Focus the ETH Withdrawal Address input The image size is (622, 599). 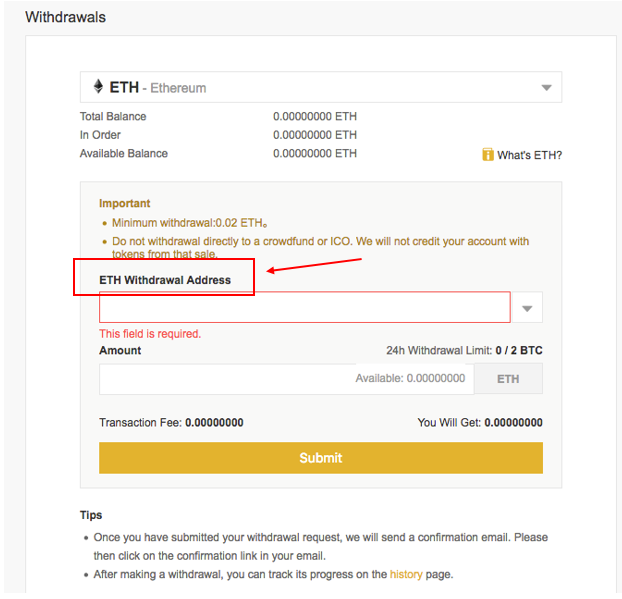click(304, 308)
